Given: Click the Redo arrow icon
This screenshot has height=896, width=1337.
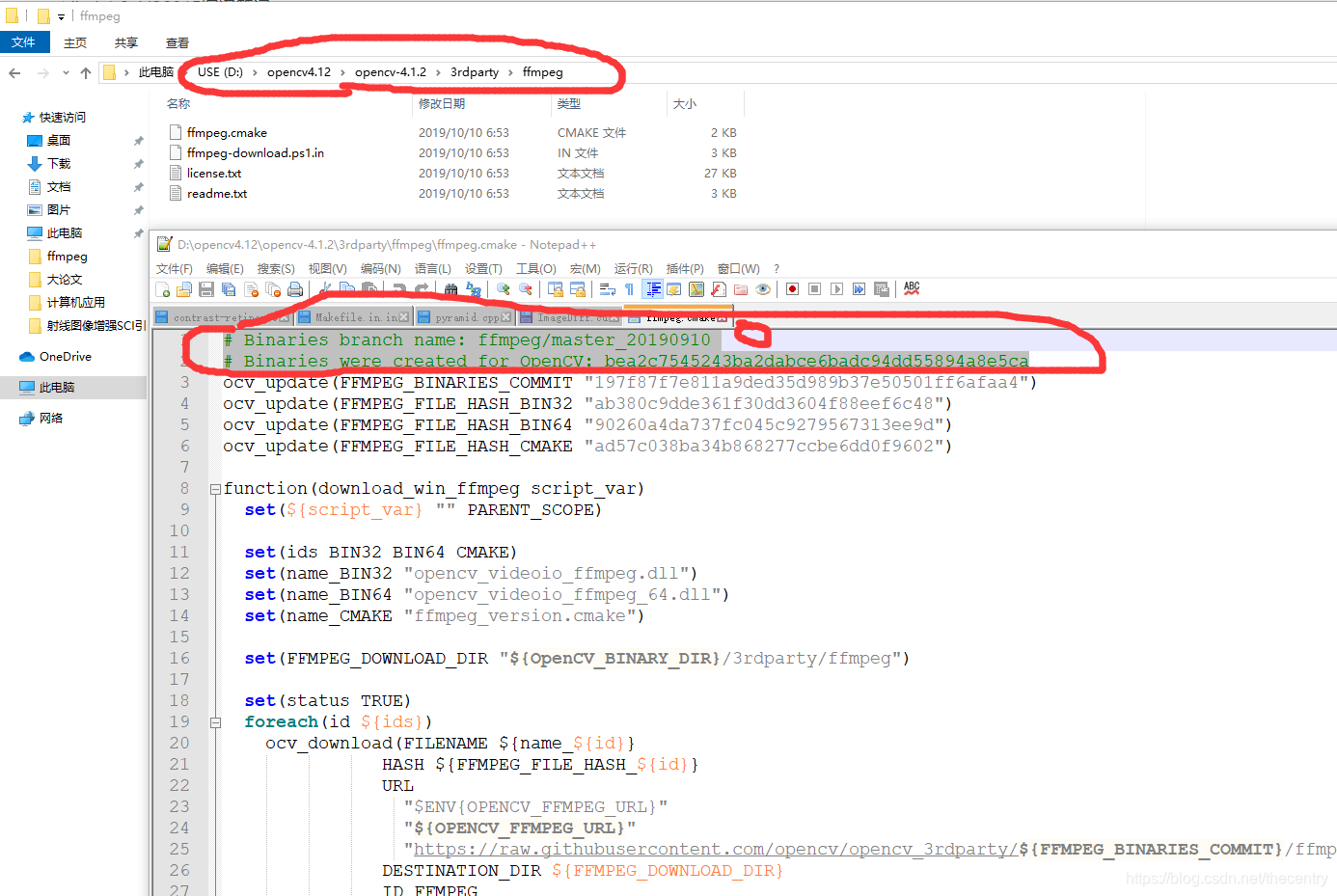Looking at the screenshot, I should (x=423, y=289).
